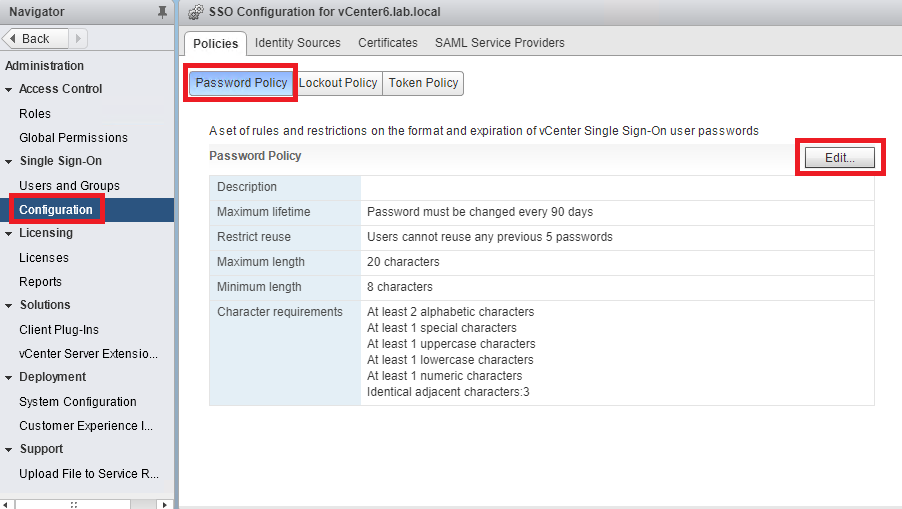Collapse the Access Control section
The height and width of the screenshot is (509, 902).
click(x=9, y=89)
